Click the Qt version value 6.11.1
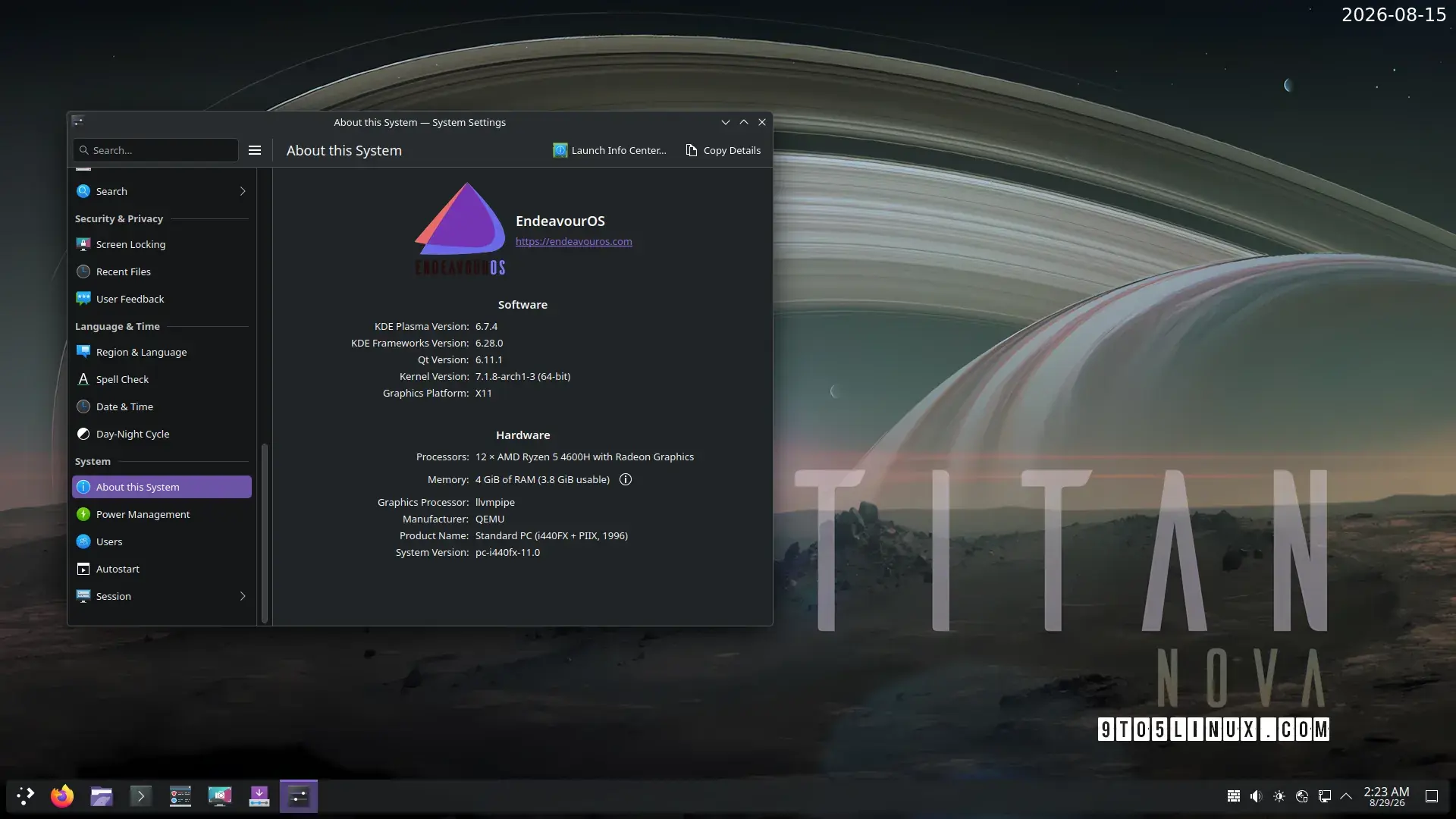 (489, 360)
